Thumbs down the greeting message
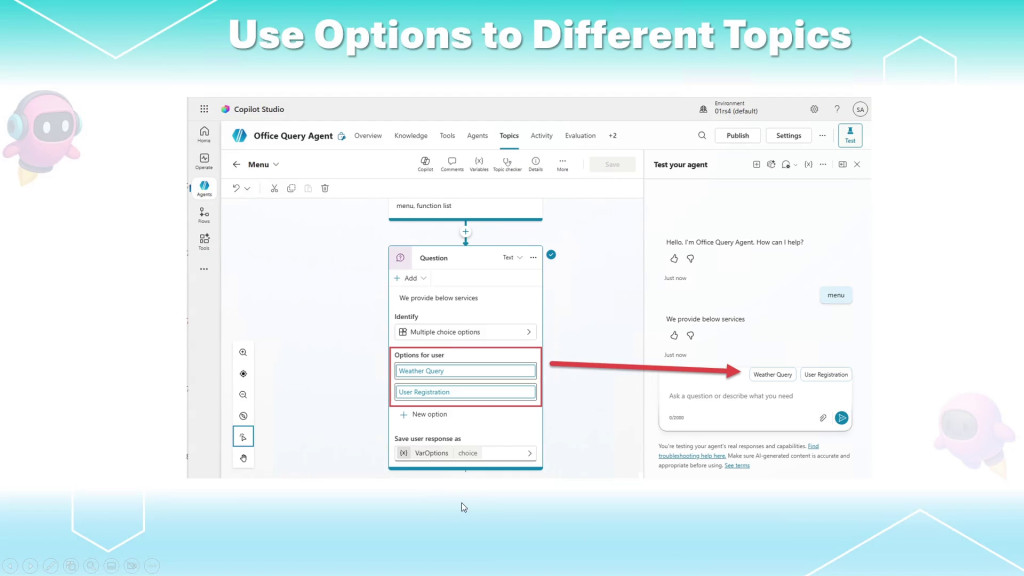Viewport: 1024px width, 576px height. point(690,259)
